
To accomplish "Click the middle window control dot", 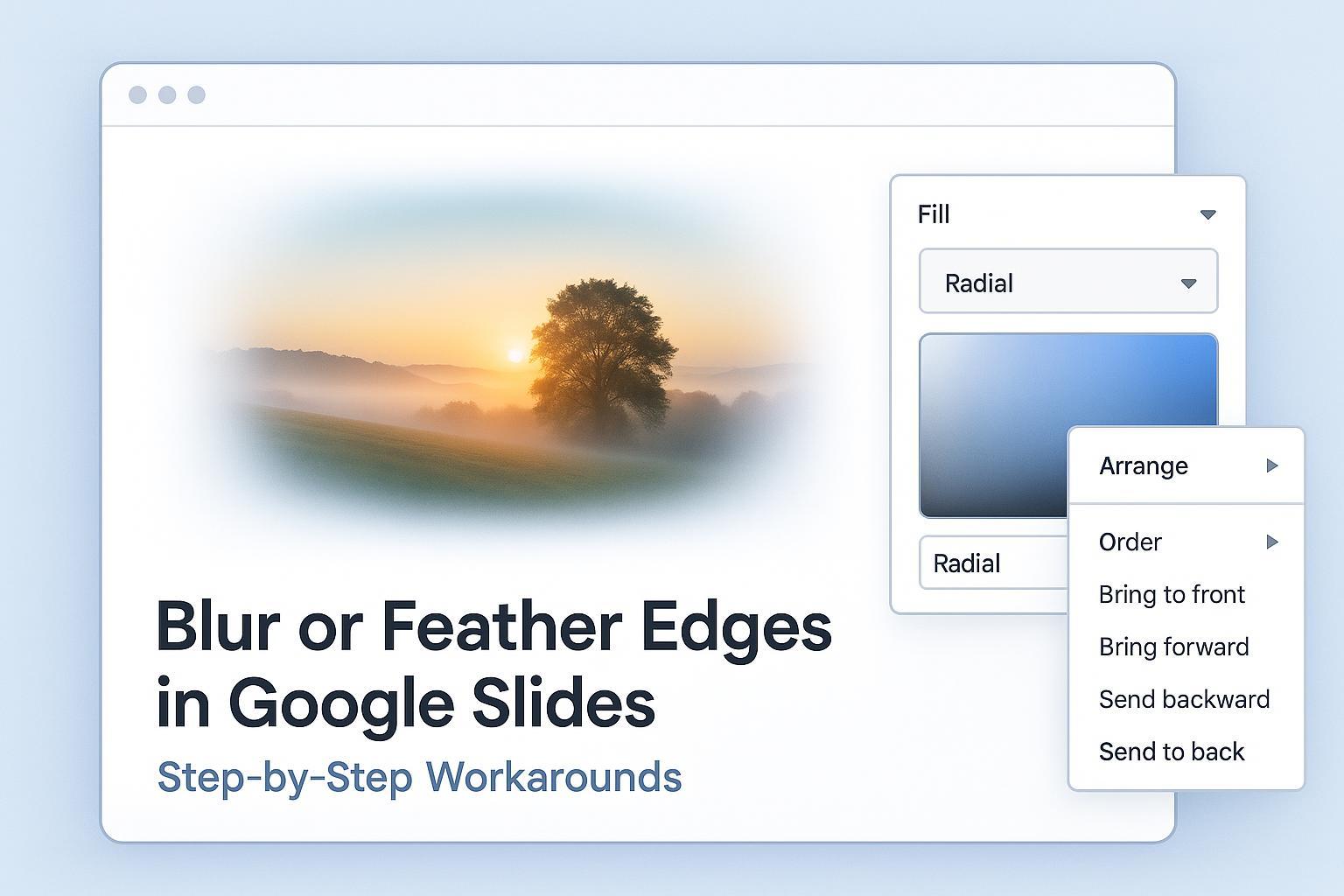I will 167,94.
